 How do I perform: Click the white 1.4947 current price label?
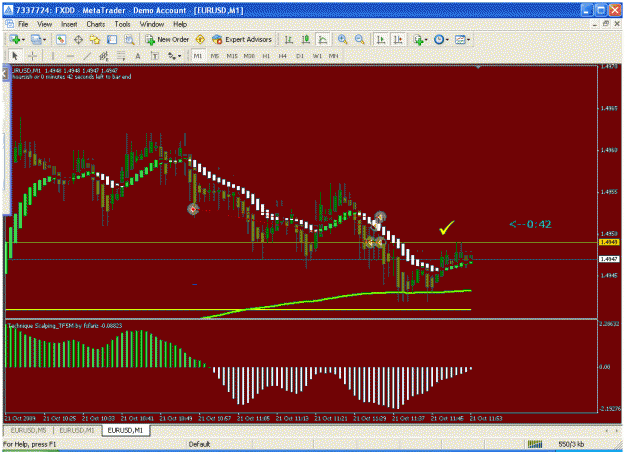click(x=609, y=259)
